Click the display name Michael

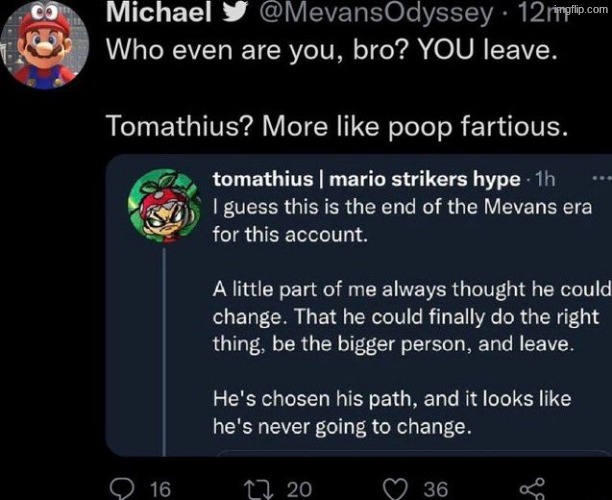coord(158,12)
